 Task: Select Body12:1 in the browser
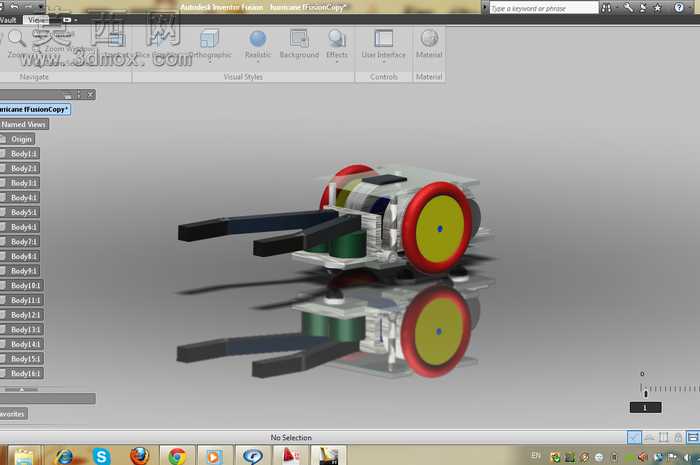21,315
